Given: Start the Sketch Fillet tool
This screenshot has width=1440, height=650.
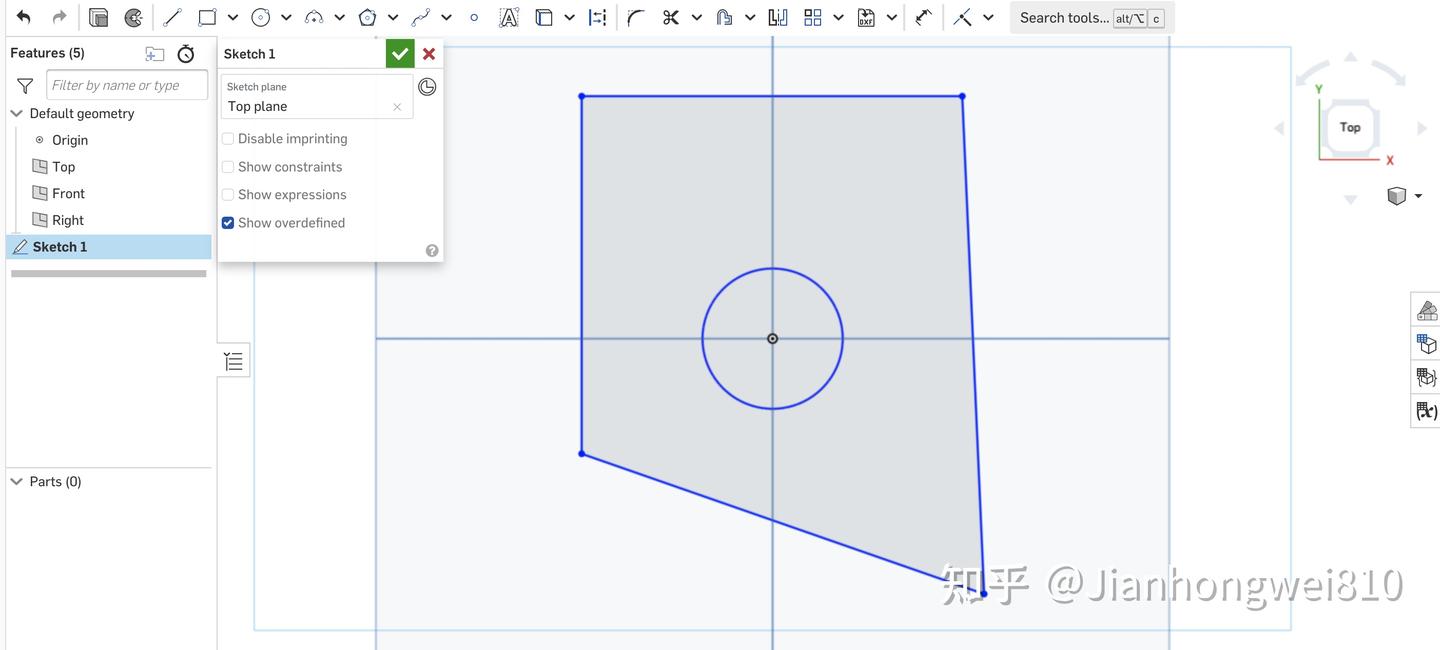Looking at the screenshot, I should coord(633,16).
